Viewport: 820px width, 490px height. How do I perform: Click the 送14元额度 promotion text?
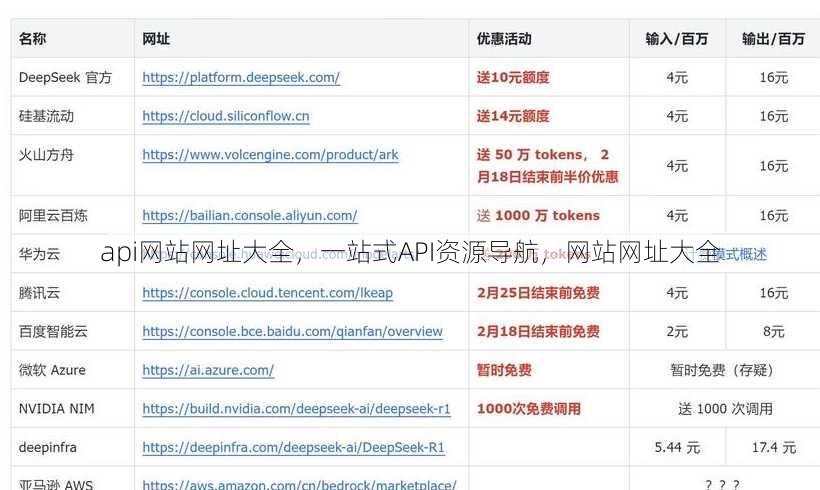tap(513, 116)
